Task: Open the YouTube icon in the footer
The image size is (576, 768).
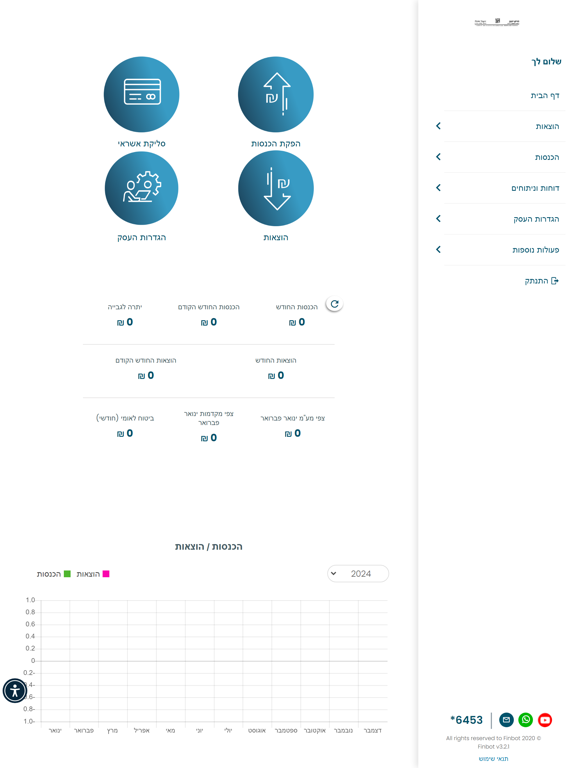Action: pos(545,720)
